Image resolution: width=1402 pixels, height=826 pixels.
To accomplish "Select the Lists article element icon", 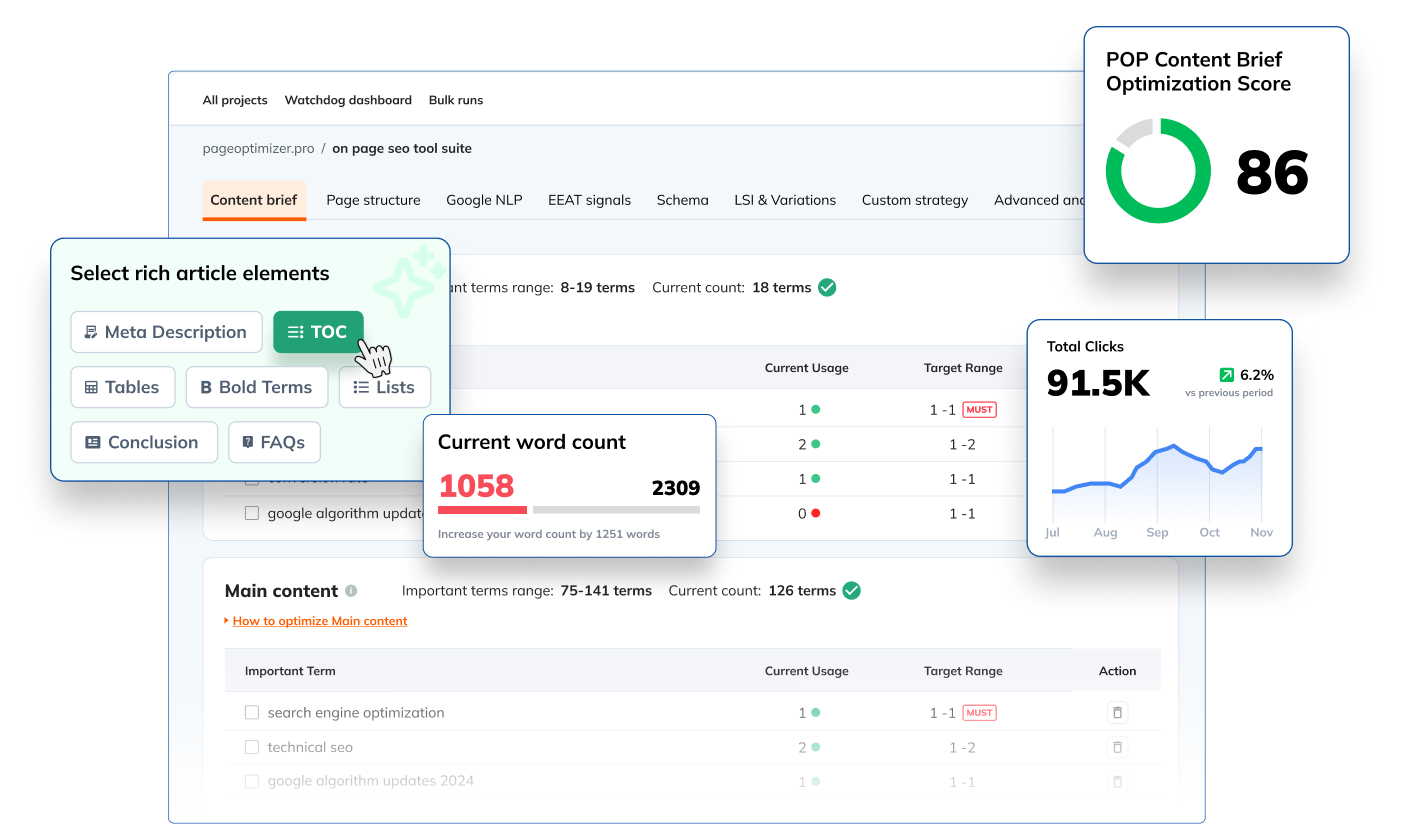I will pyautogui.click(x=362, y=387).
